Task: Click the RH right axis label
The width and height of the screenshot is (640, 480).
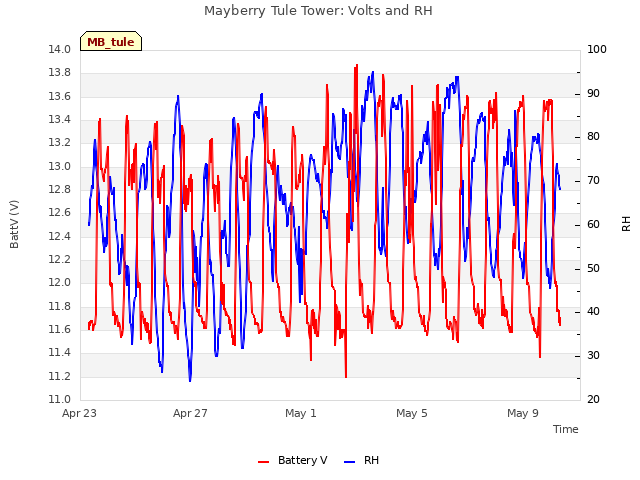Action: click(626, 224)
